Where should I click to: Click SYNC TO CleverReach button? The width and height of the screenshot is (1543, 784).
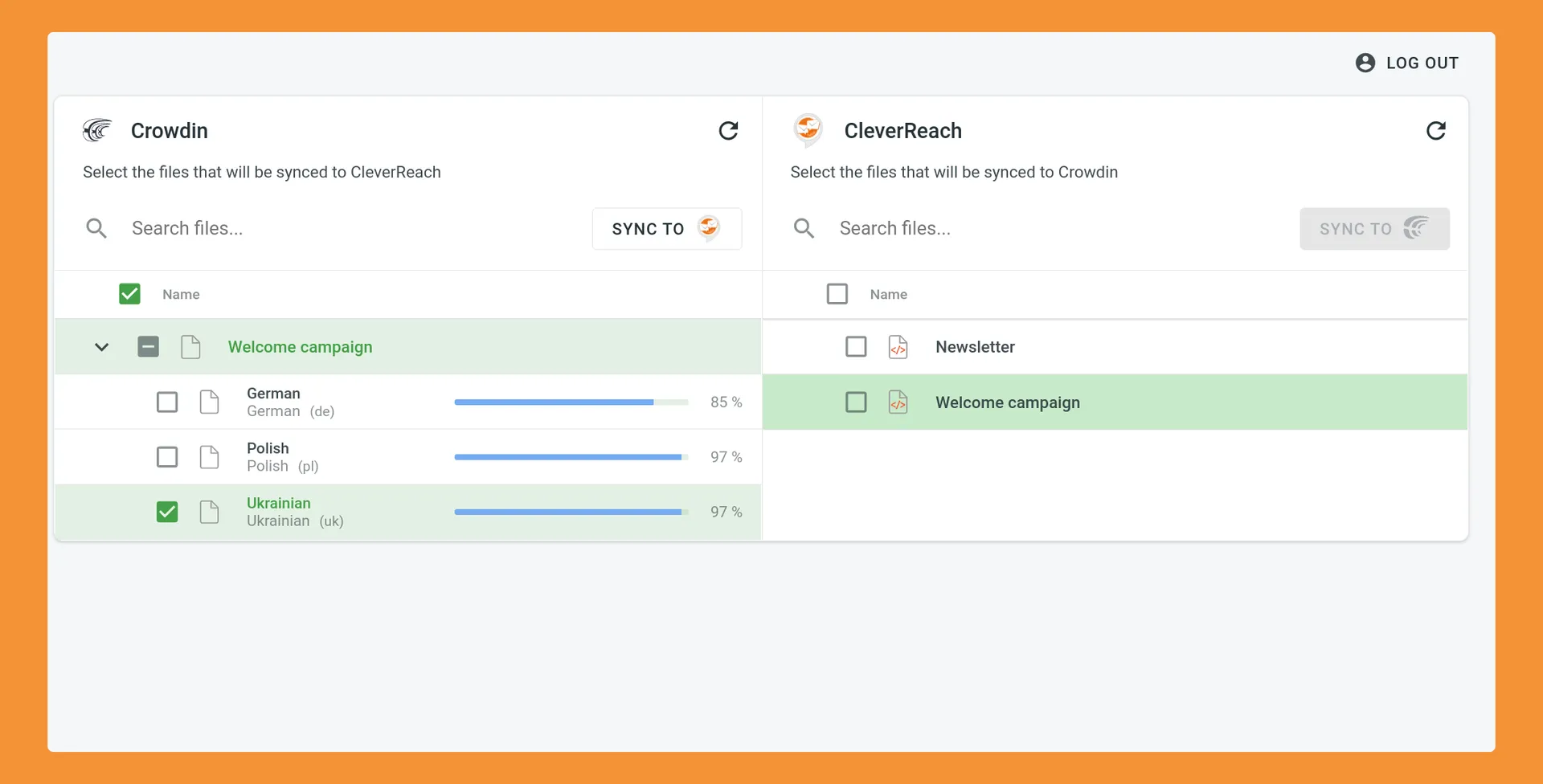[x=667, y=229]
